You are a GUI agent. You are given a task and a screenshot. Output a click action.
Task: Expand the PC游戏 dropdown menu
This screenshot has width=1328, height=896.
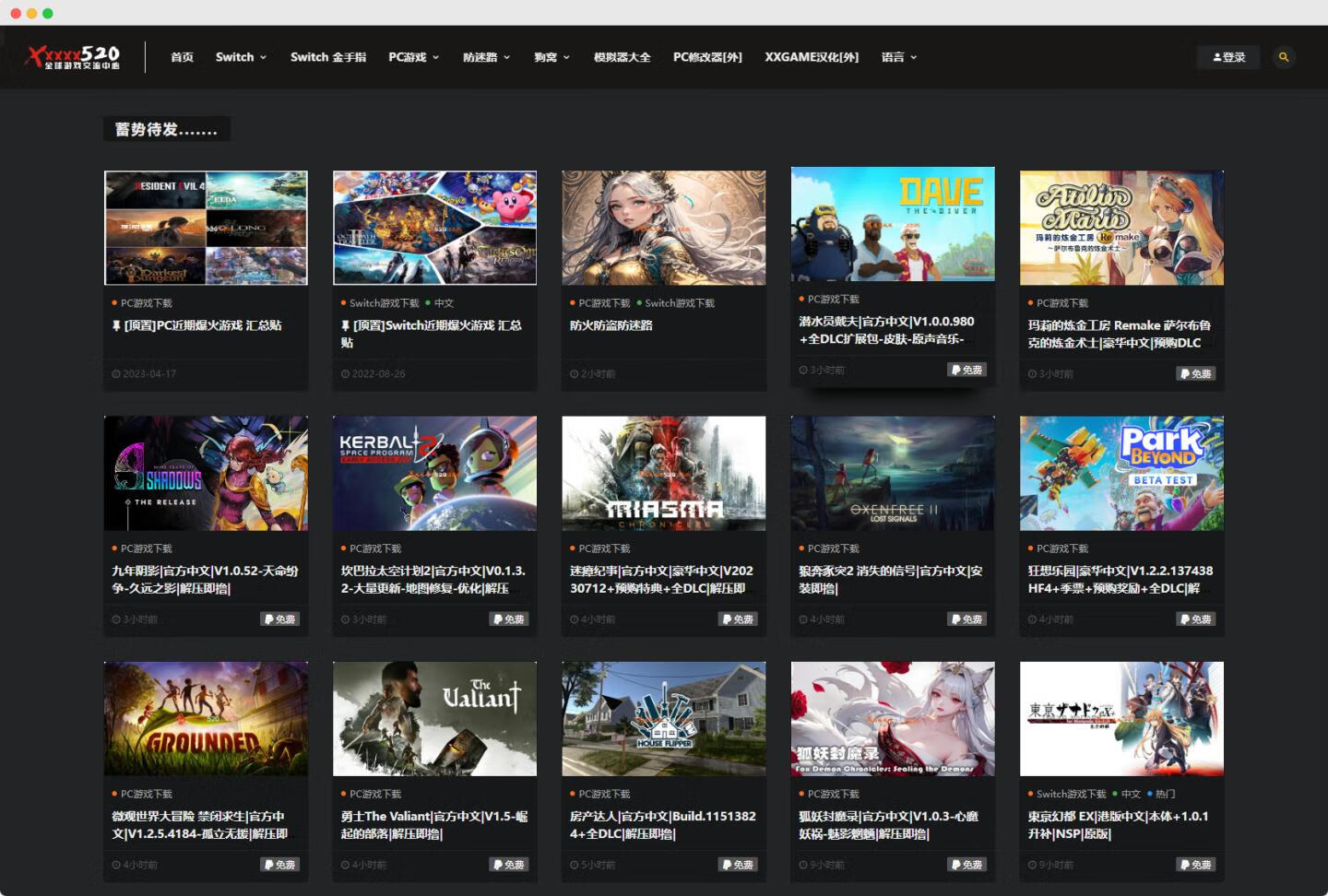(x=413, y=57)
